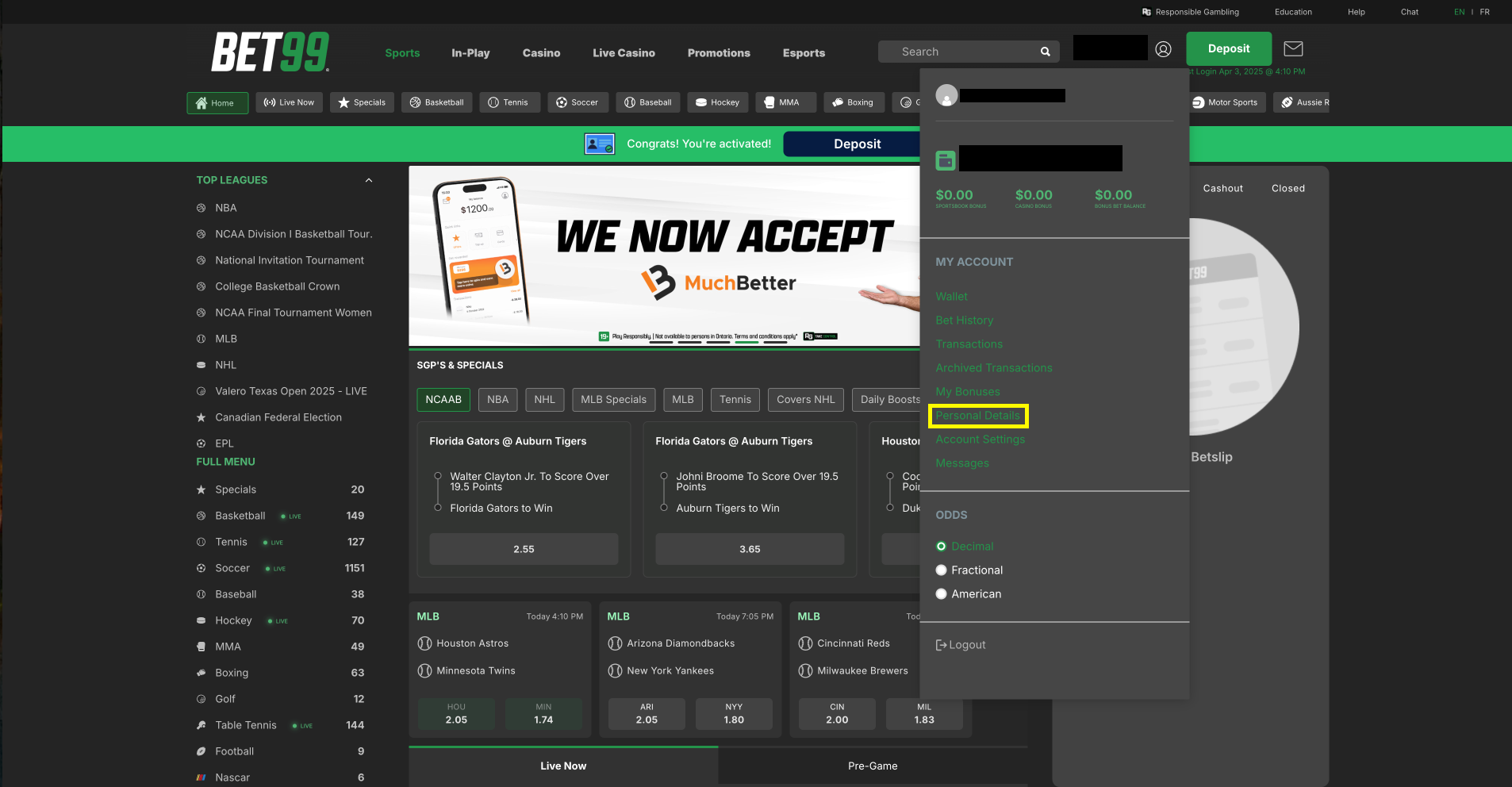
Task: Open Live Now in sports bar
Action: [289, 102]
